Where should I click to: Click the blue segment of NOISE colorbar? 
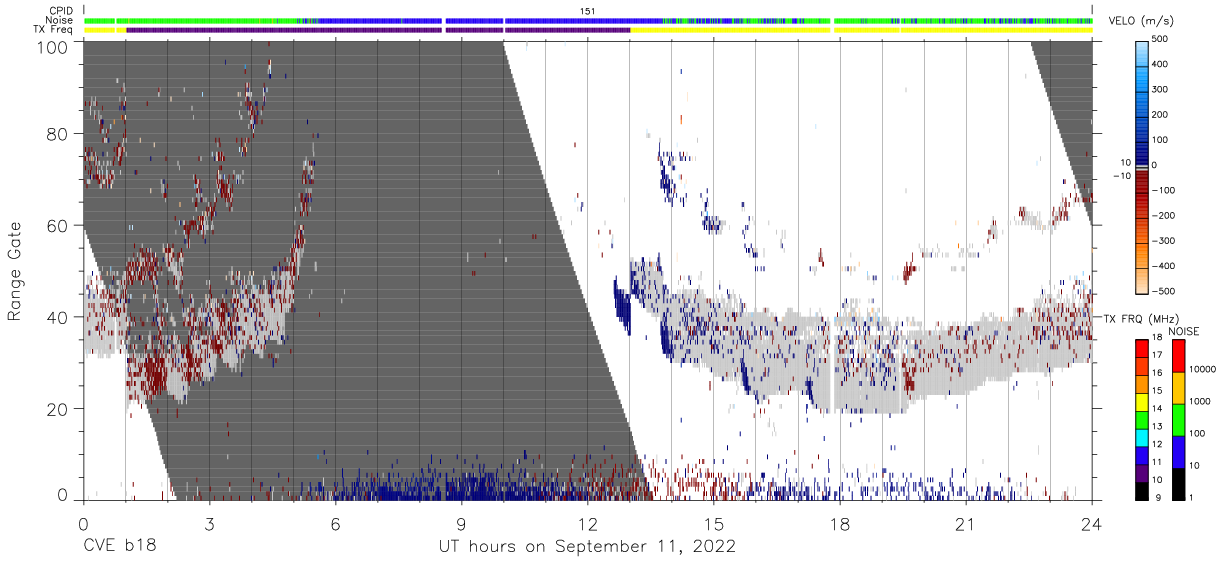click(x=1179, y=451)
